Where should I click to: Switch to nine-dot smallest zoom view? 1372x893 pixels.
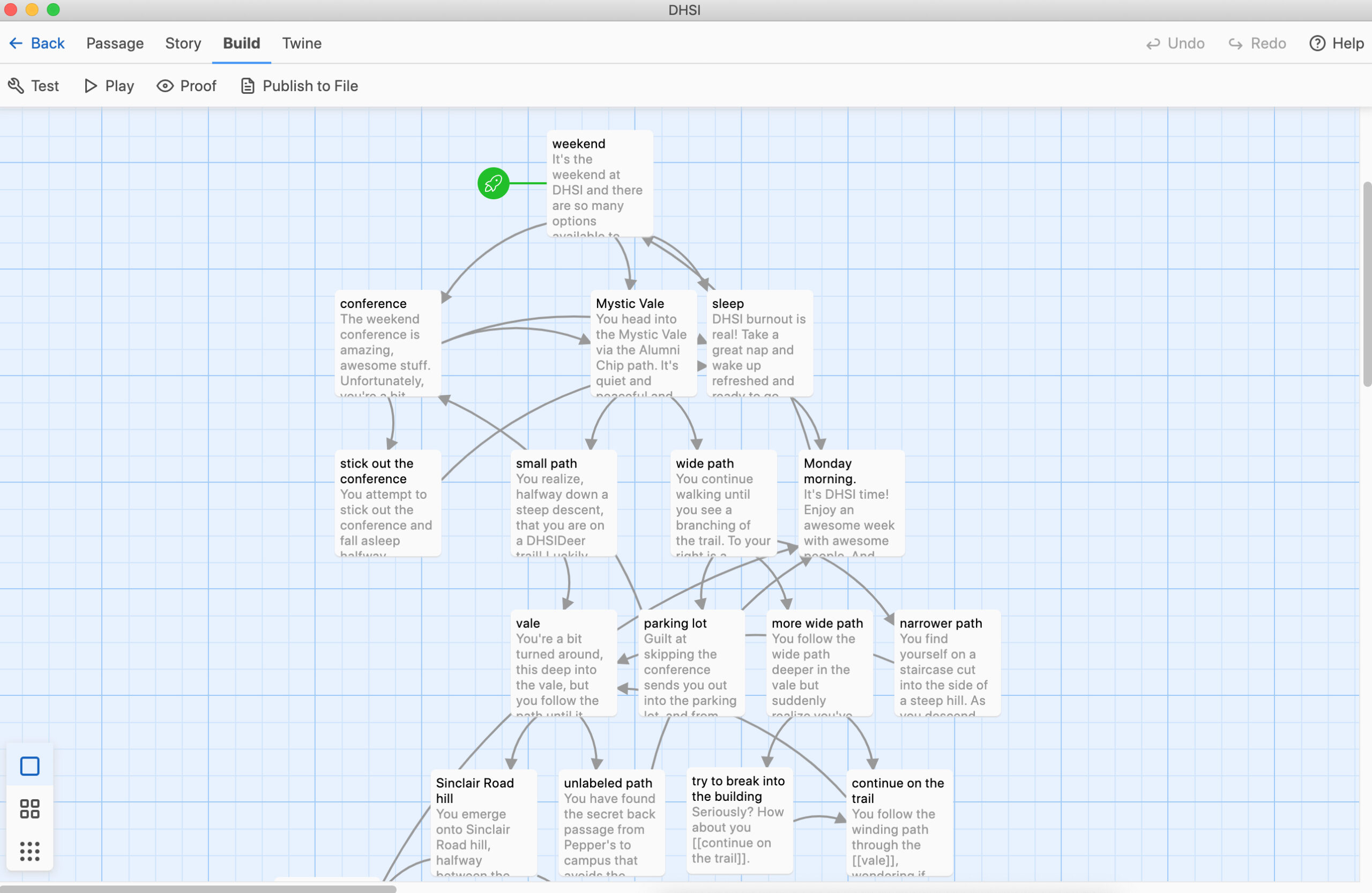point(29,851)
